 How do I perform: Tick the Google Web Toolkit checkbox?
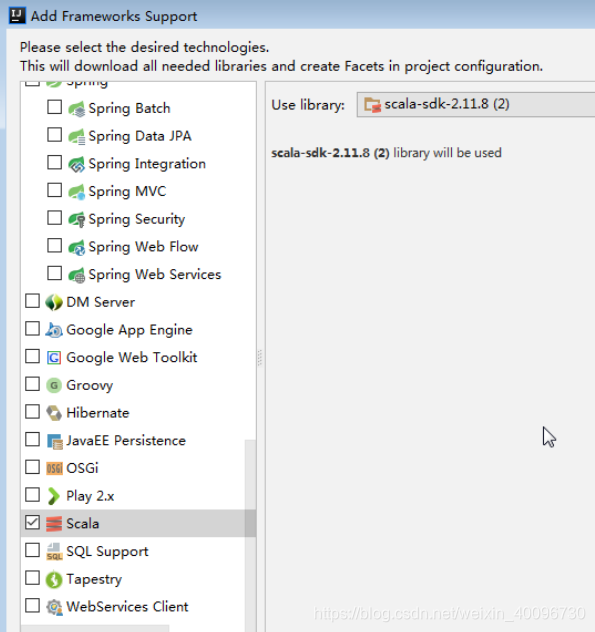[32, 357]
